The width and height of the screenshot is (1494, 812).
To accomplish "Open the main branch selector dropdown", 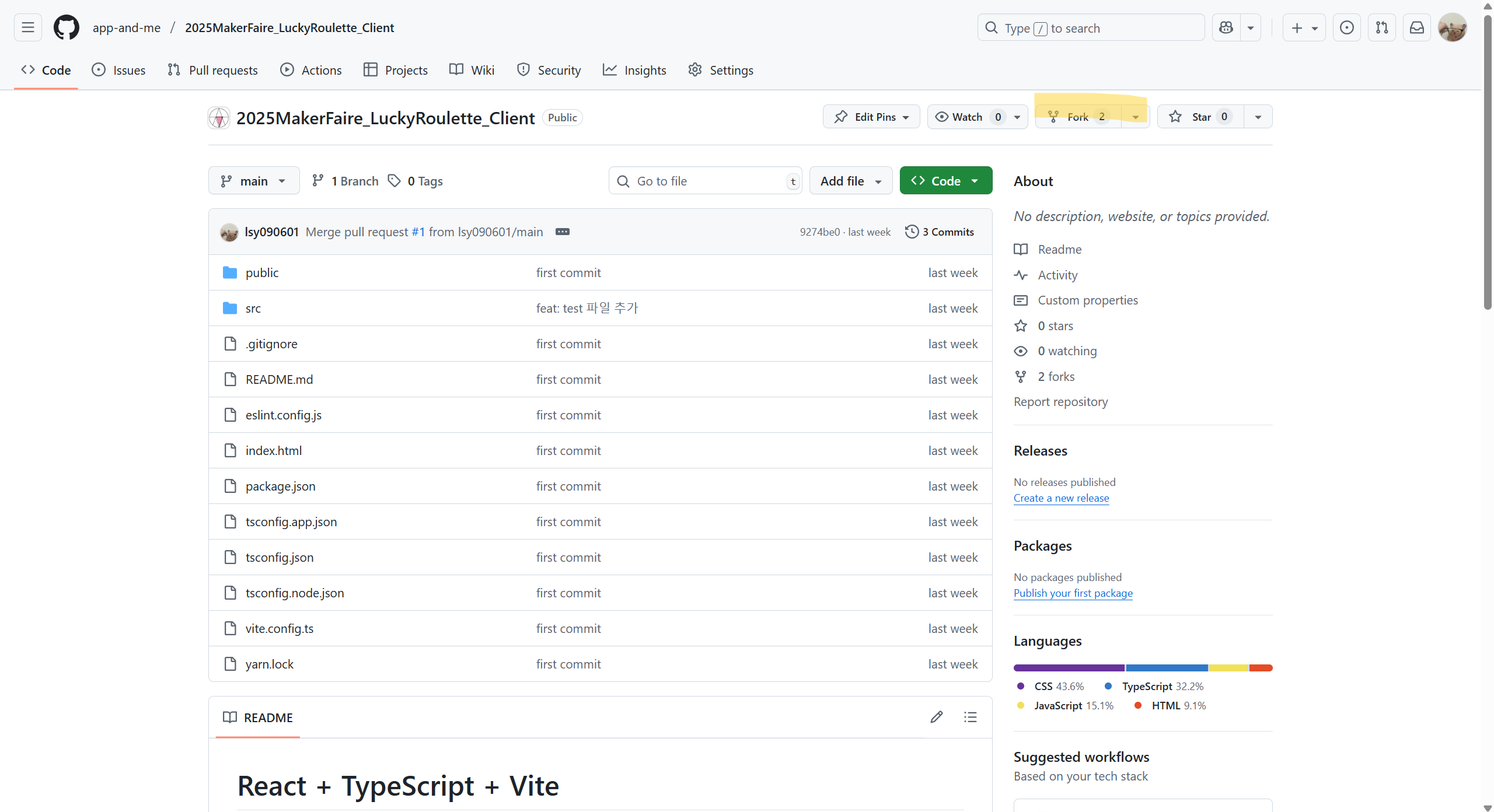I will (x=254, y=181).
